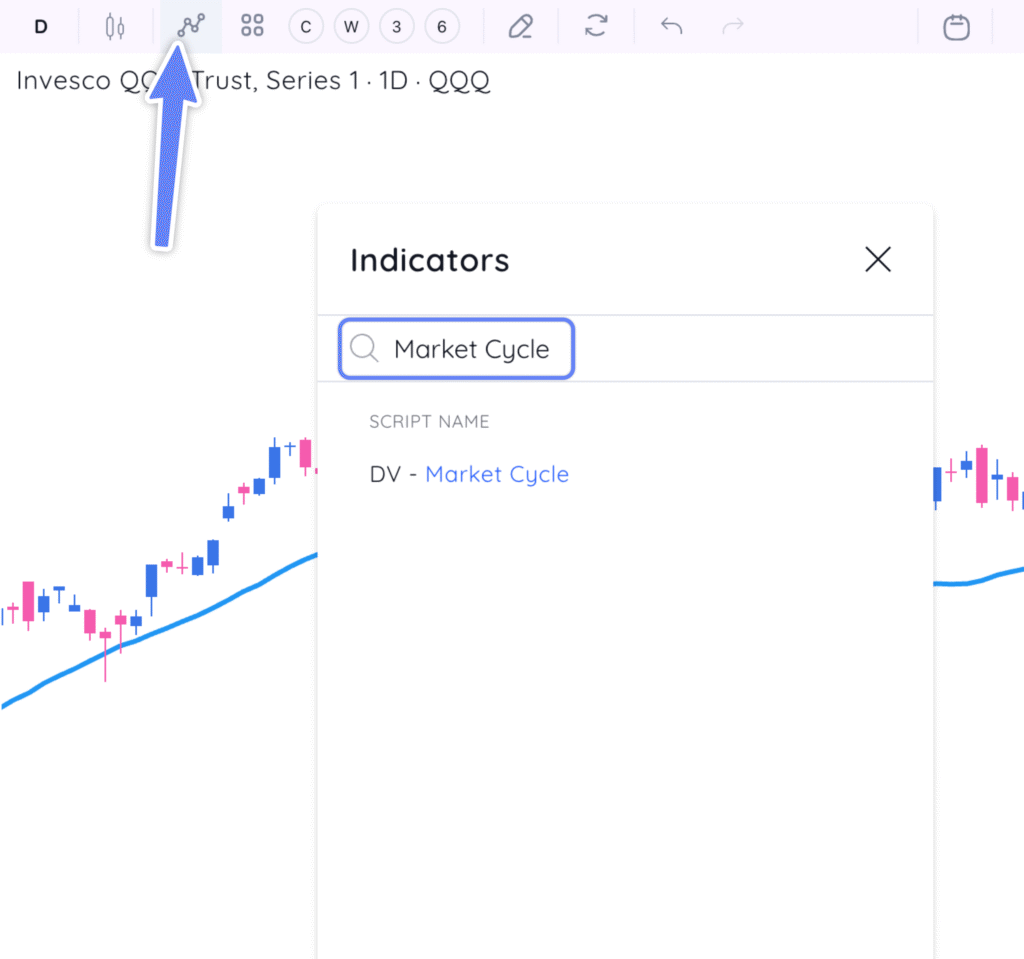The width and height of the screenshot is (1024, 959).
Task: Switch to weekly using the W button
Action: 351,26
